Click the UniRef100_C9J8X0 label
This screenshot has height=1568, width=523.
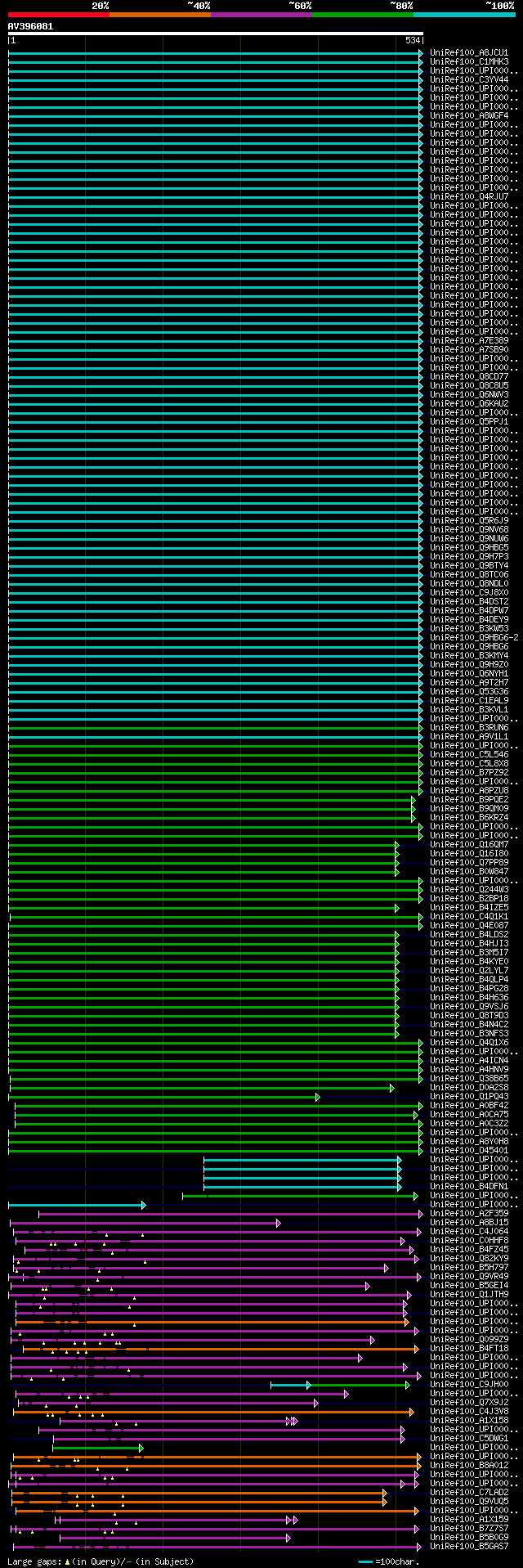click(469, 592)
